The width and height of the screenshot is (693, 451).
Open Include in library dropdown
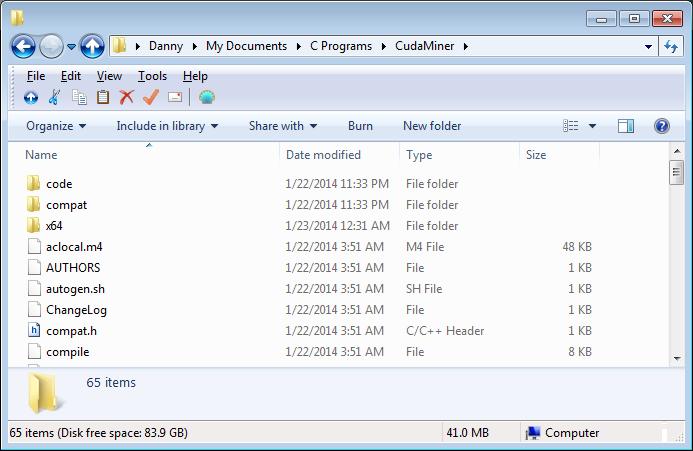167,126
